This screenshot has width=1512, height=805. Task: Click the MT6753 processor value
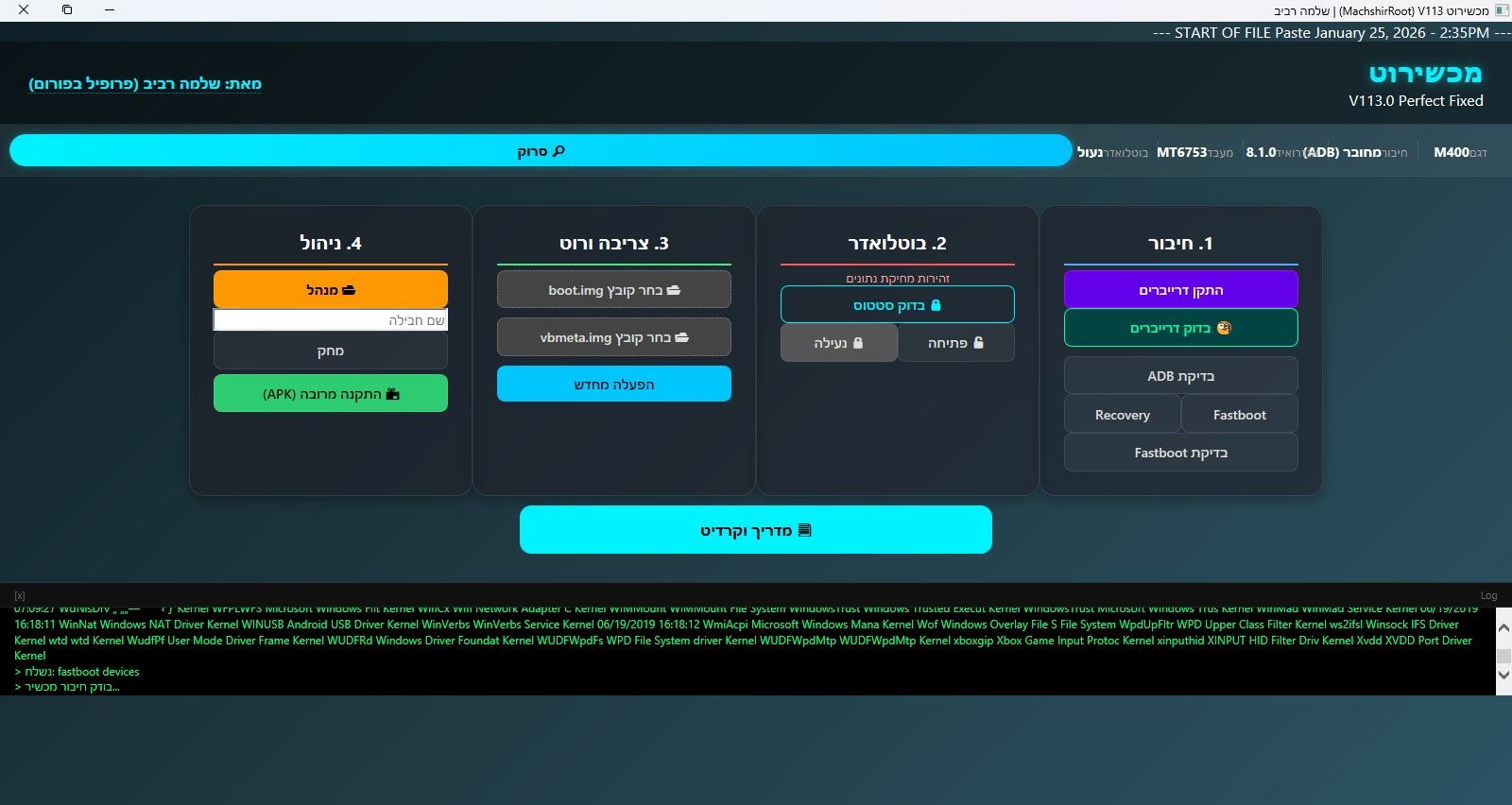pos(1182,152)
